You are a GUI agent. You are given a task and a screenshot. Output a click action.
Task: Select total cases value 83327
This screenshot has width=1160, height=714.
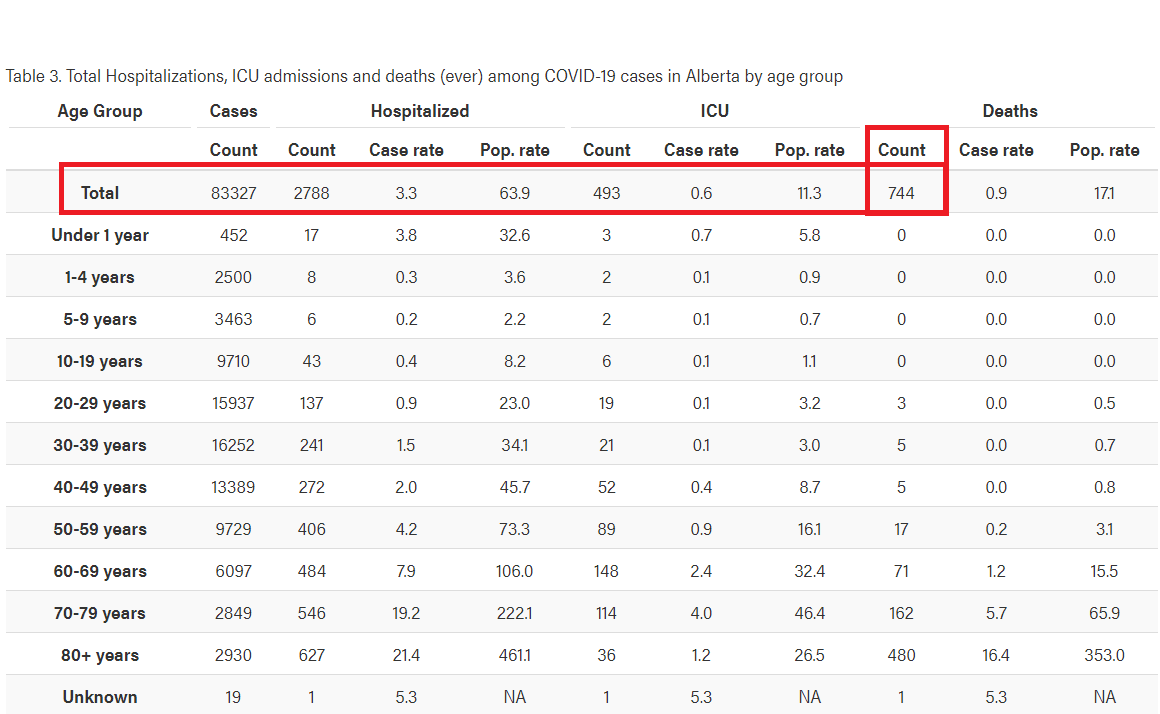point(234,193)
